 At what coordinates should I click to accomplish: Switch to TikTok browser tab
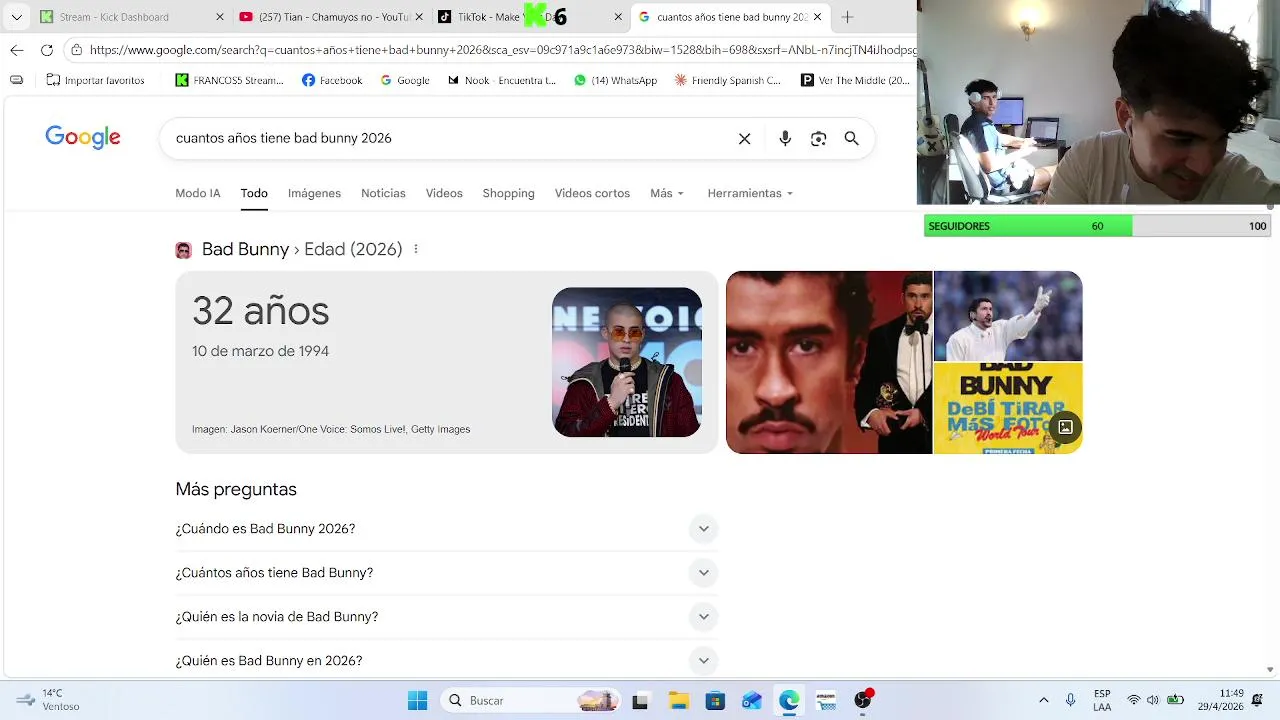[488, 17]
